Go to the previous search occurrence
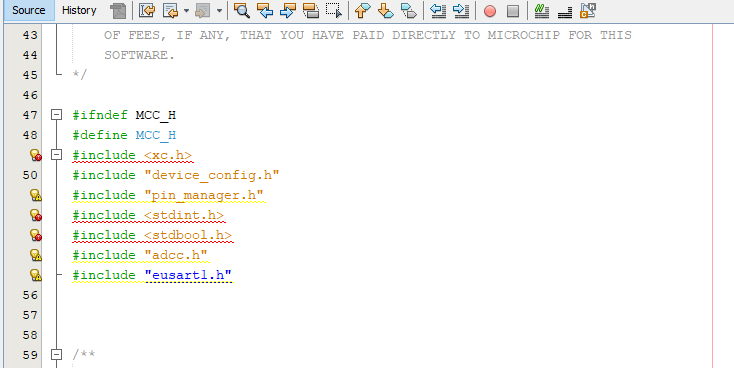Viewport: 734px width, 368px height. pyautogui.click(x=265, y=10)
